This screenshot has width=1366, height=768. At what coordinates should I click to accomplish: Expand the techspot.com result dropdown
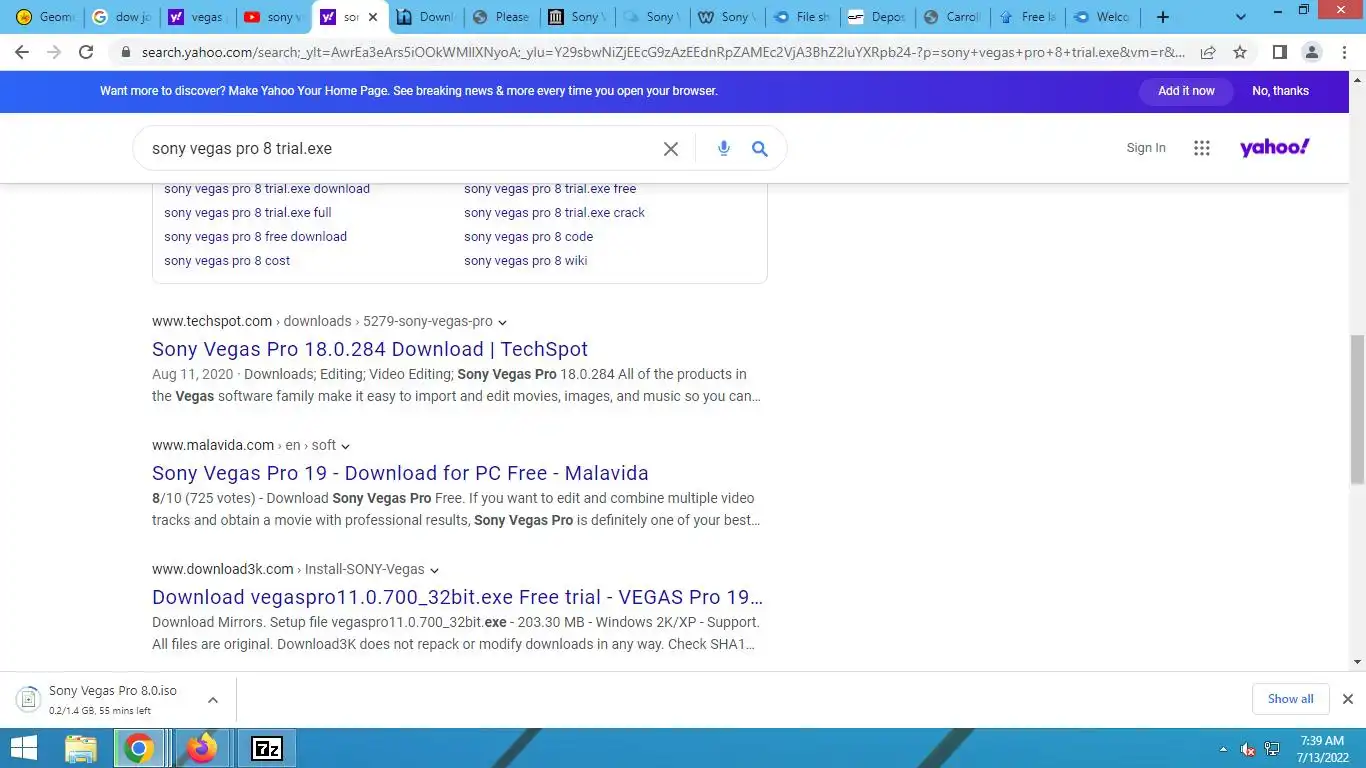tap(502, 322)
